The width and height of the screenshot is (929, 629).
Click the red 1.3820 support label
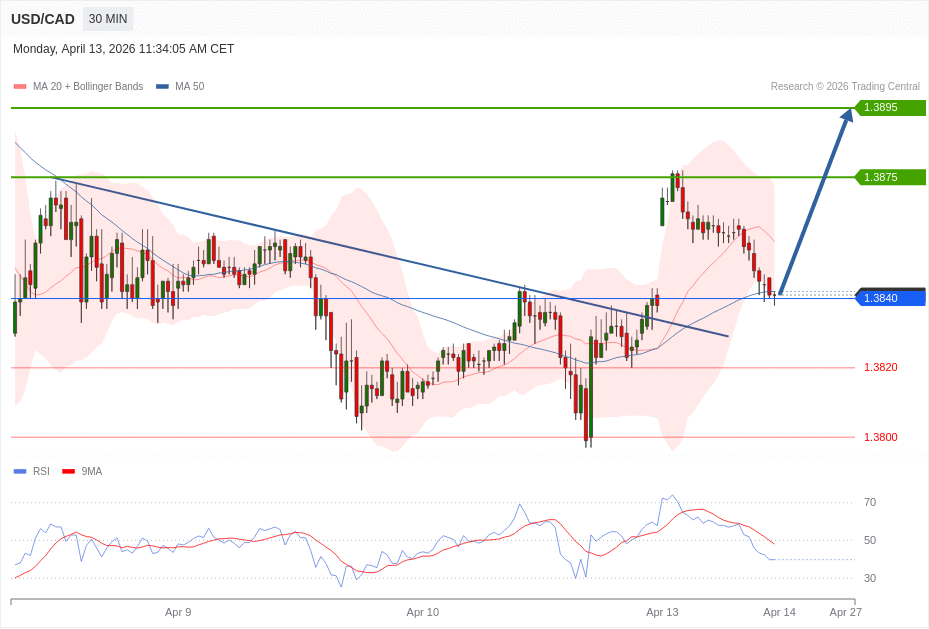[880, 367]
